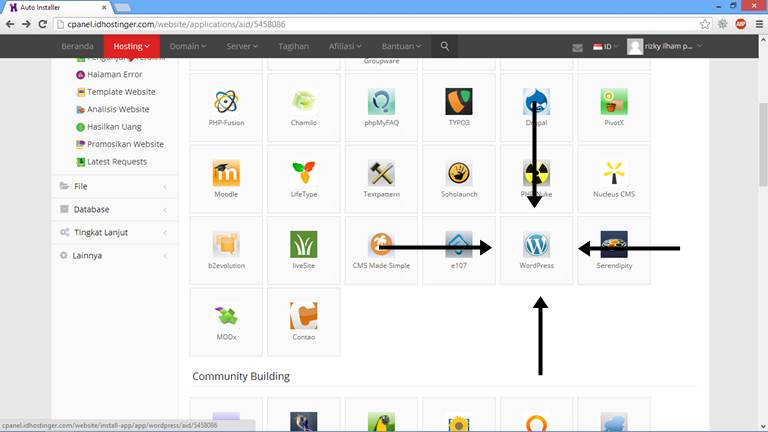The image size is (768, 432).
Task: Reload the page with refresh icon
Action: (43, 24)
